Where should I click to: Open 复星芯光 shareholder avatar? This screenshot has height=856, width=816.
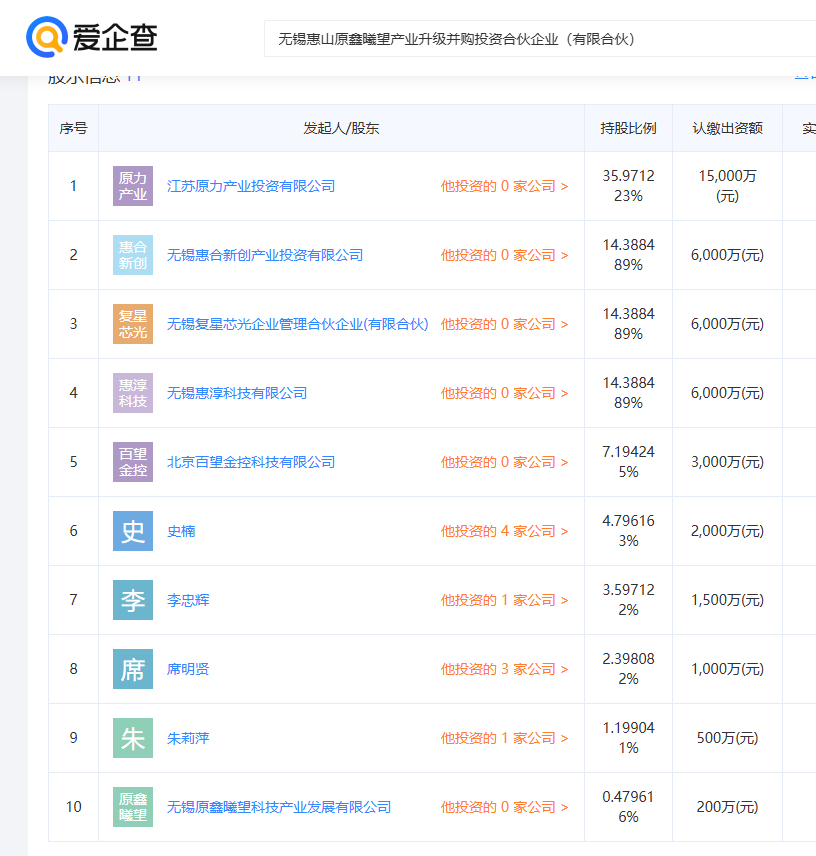tap(133, 324)
